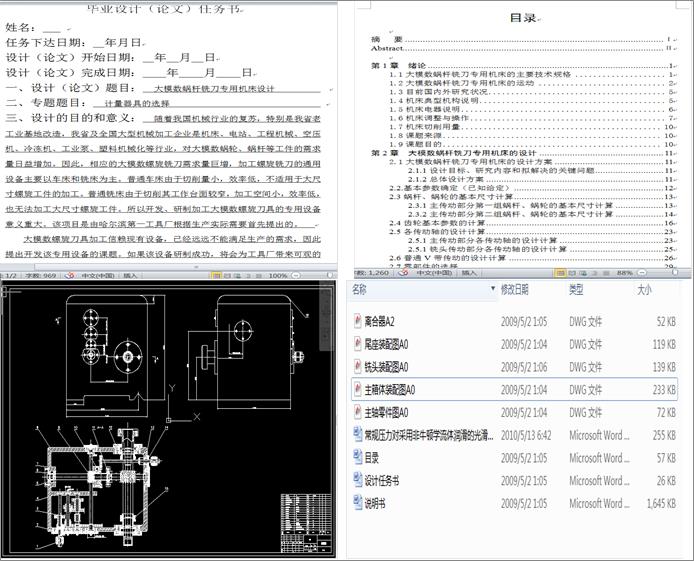
Task: Click 中文(中国) language in left Word status bar
Action: (97, 276)
